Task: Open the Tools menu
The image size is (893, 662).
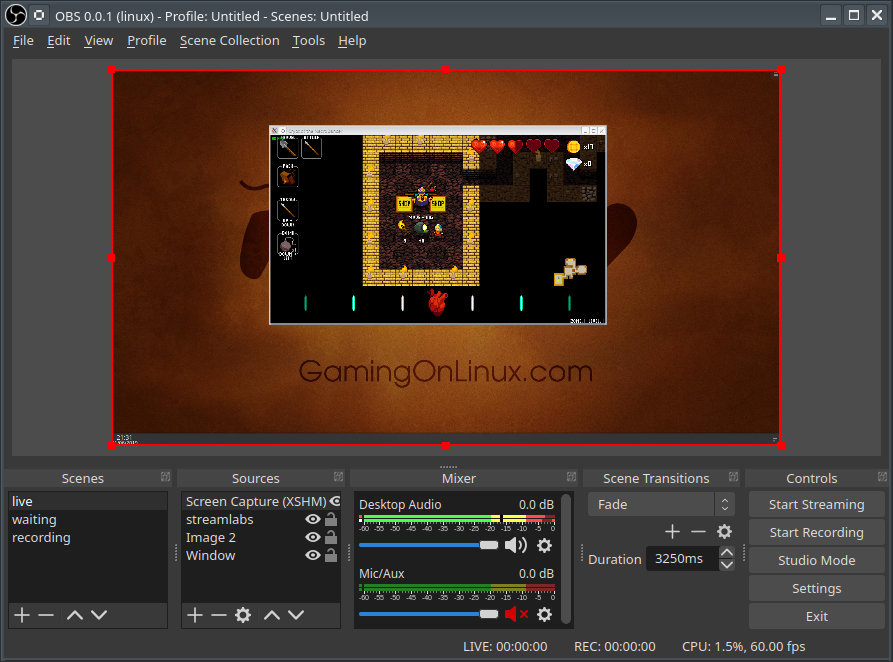Action: click(x=309, y=40)
